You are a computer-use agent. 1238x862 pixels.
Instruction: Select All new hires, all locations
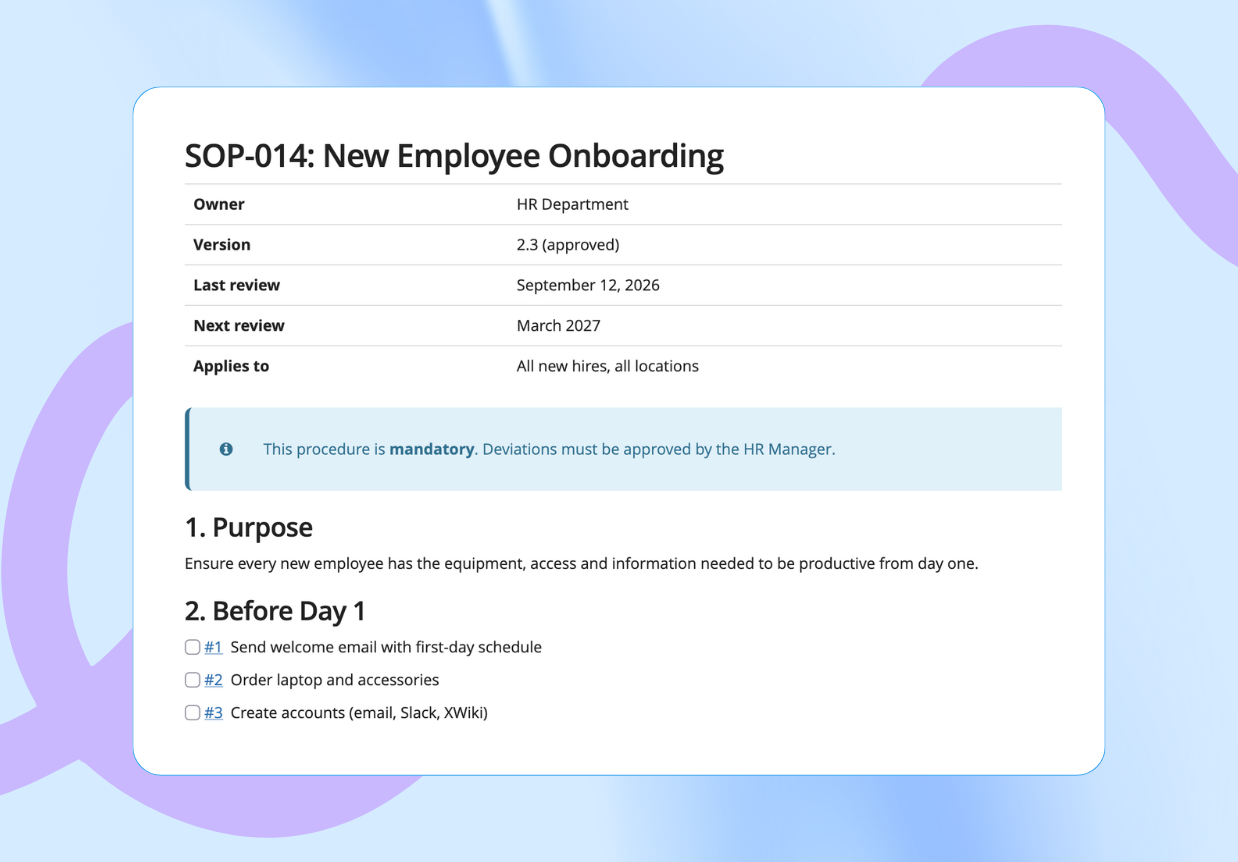[607, 366]
